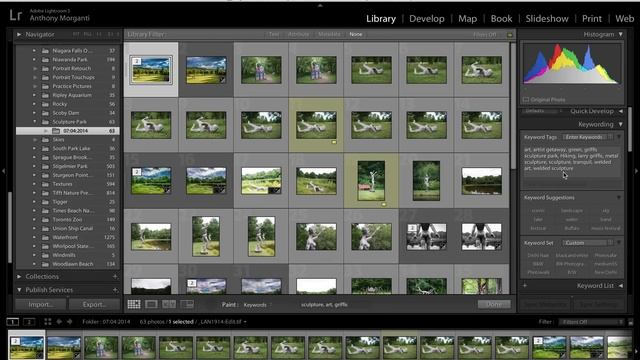The height and width of the screenshot is (360, 640).
Task: Open the Web module
Action: click(624, 19)
